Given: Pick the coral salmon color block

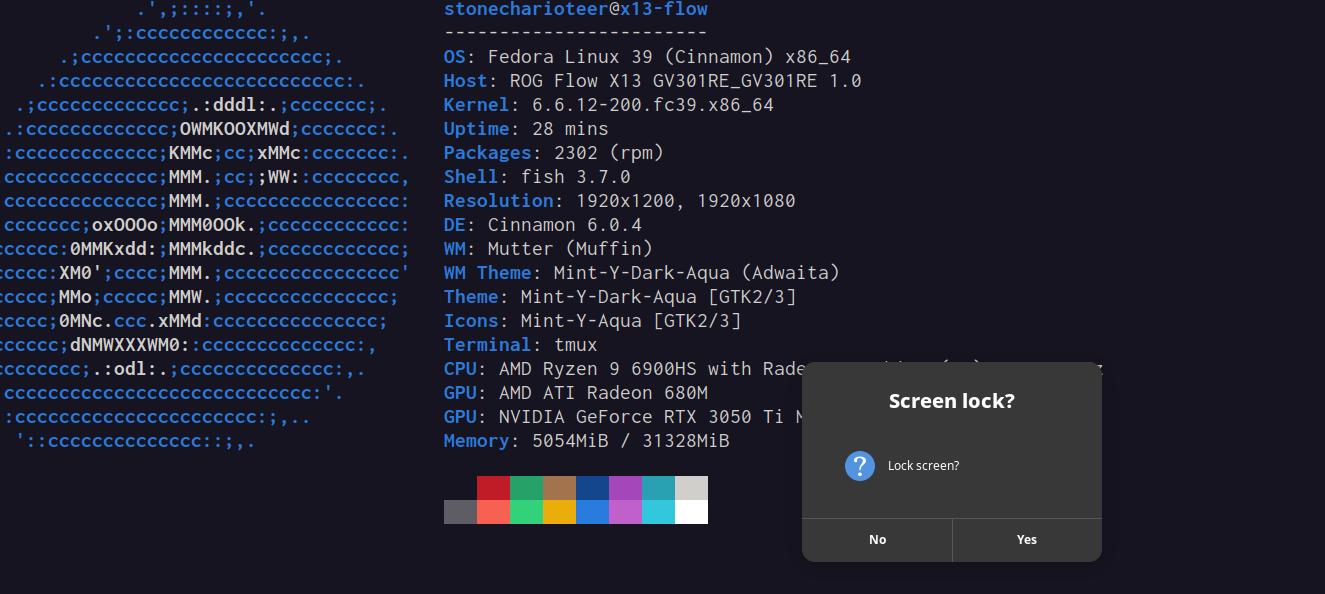Looking at the screenshot, I should (493, 512).
